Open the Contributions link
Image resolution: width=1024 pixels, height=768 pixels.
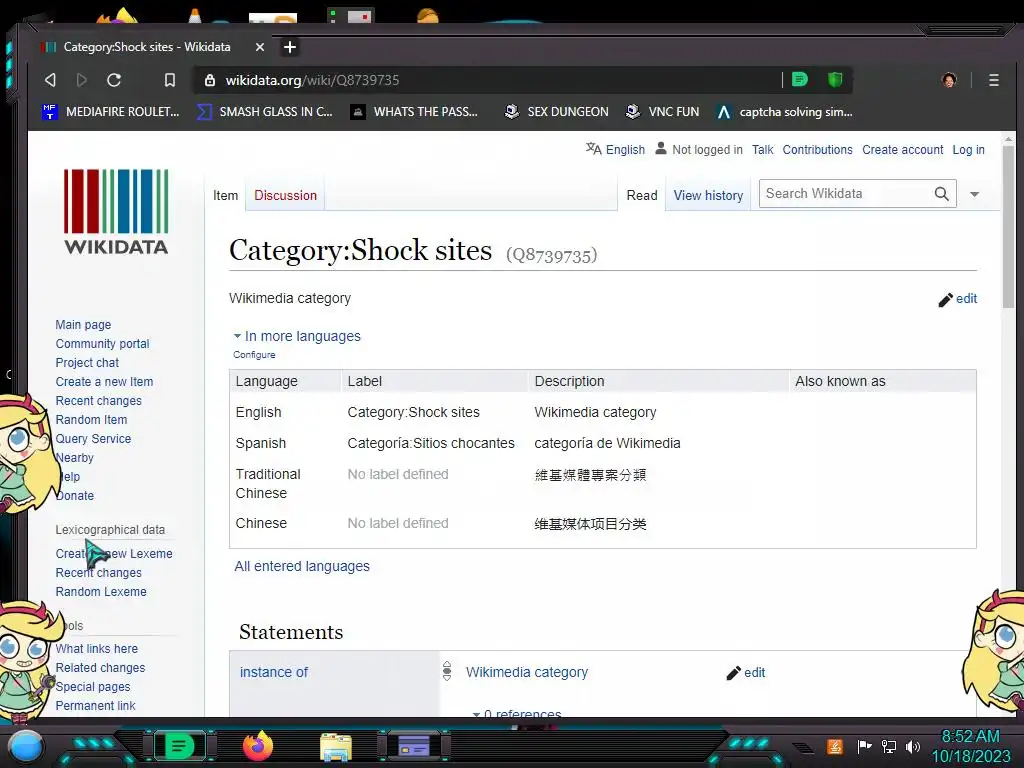[x=818, y=150]
